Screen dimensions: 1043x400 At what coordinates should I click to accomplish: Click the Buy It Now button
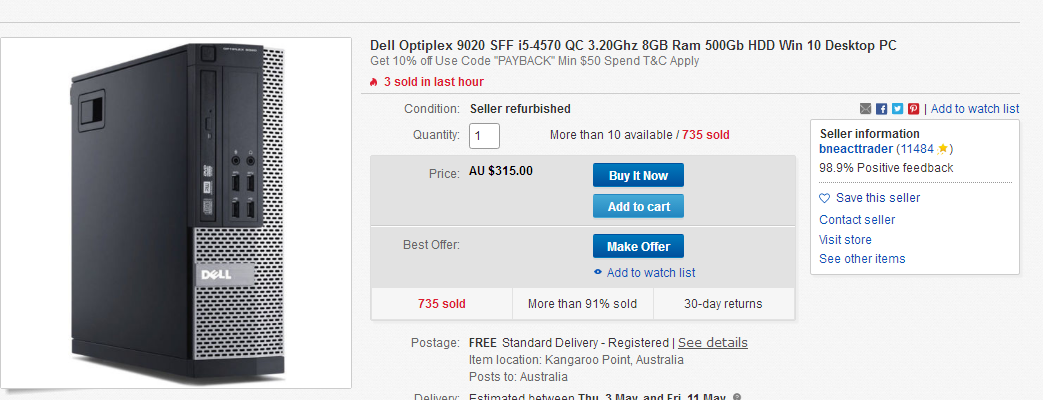point(638,176)
